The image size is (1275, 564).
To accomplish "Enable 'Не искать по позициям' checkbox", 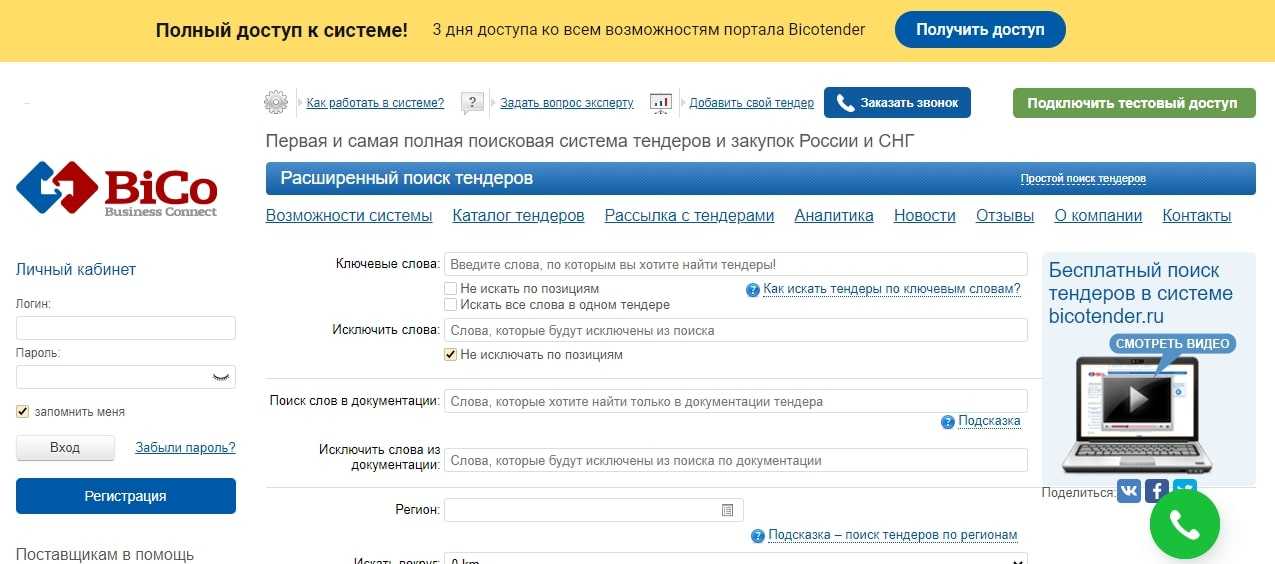I will tap(451, 289).
